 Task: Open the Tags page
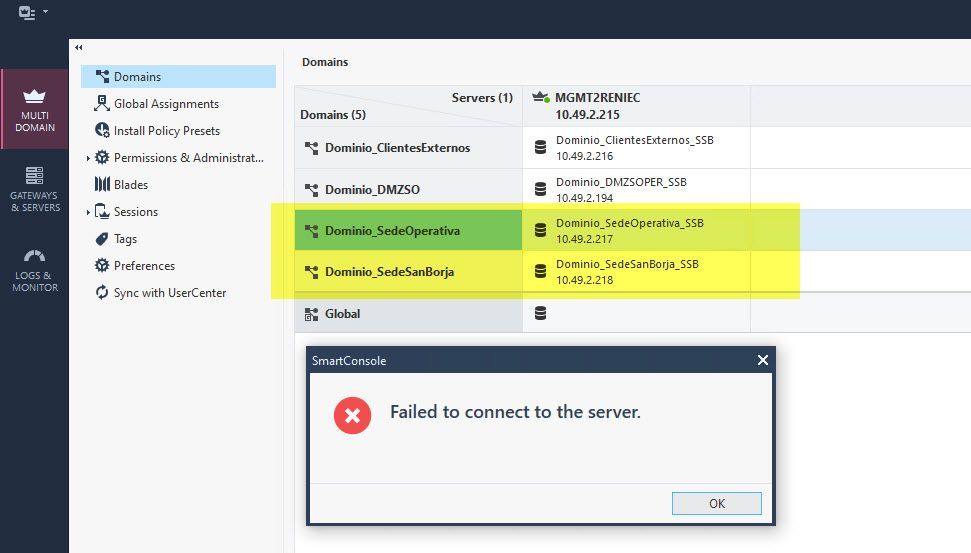(x=125, y=239)
